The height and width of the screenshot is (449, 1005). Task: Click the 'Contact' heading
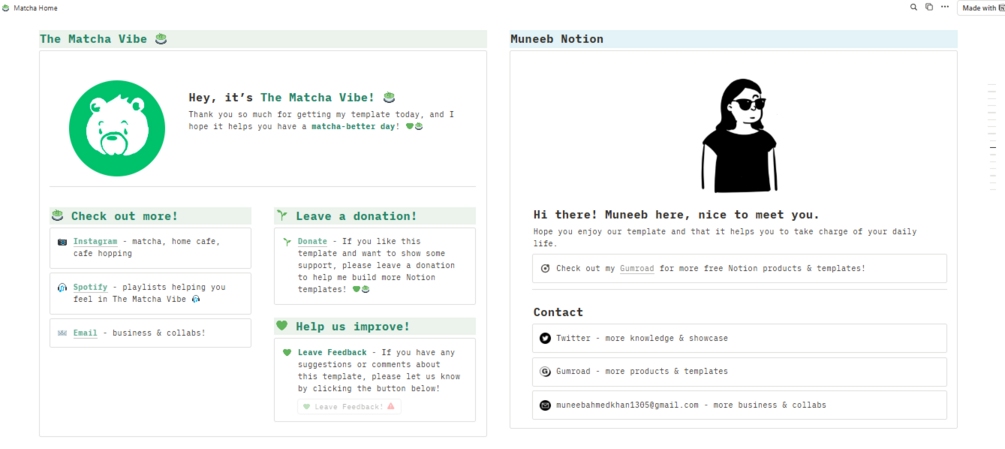[x=558, y=313]
